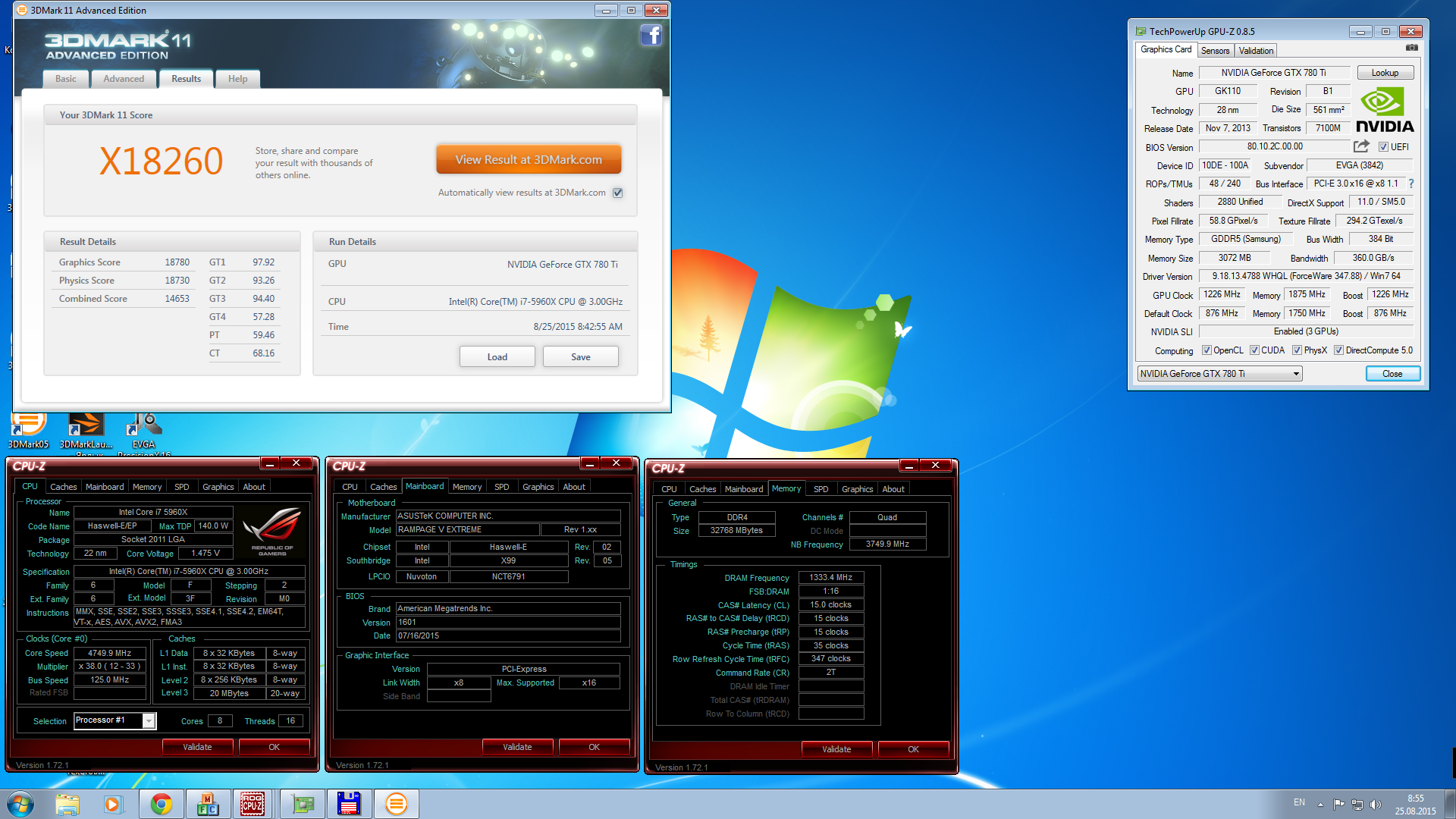Open 3DMark05 desktop shortcut
1456x819 pixels.
point(28,431)
